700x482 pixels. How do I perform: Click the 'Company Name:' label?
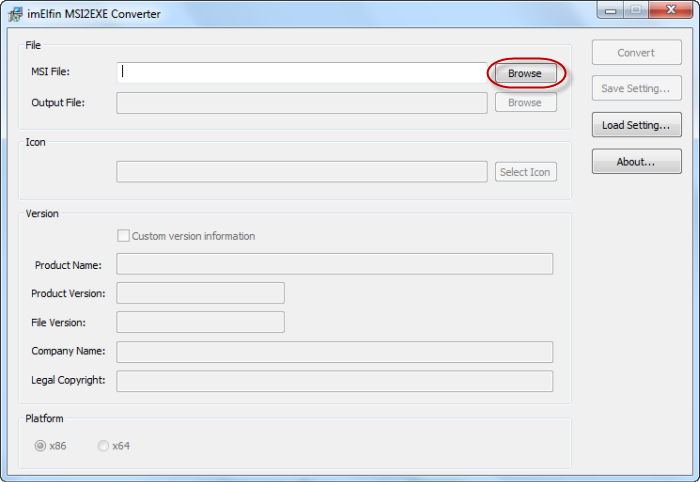click(x=68, y=351)
